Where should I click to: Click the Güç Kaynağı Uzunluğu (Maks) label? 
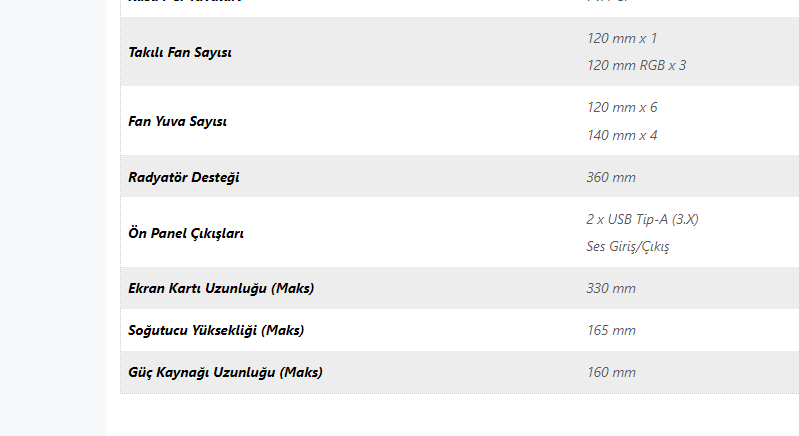pos(225,372)
